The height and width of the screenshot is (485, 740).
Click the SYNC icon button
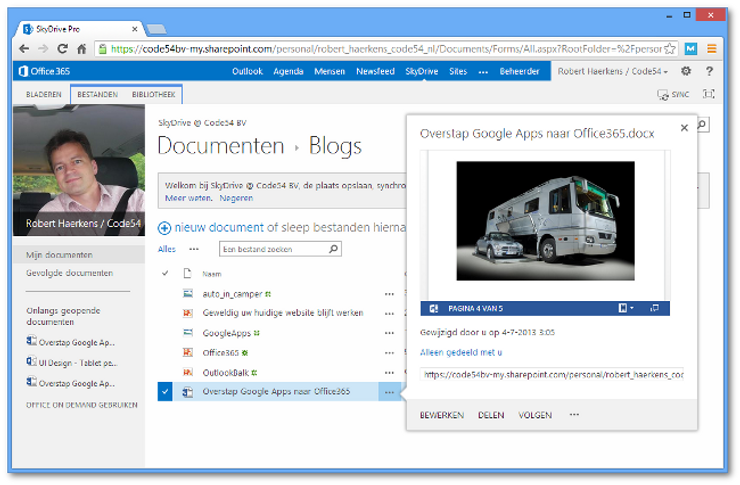[x=673, y=94]
